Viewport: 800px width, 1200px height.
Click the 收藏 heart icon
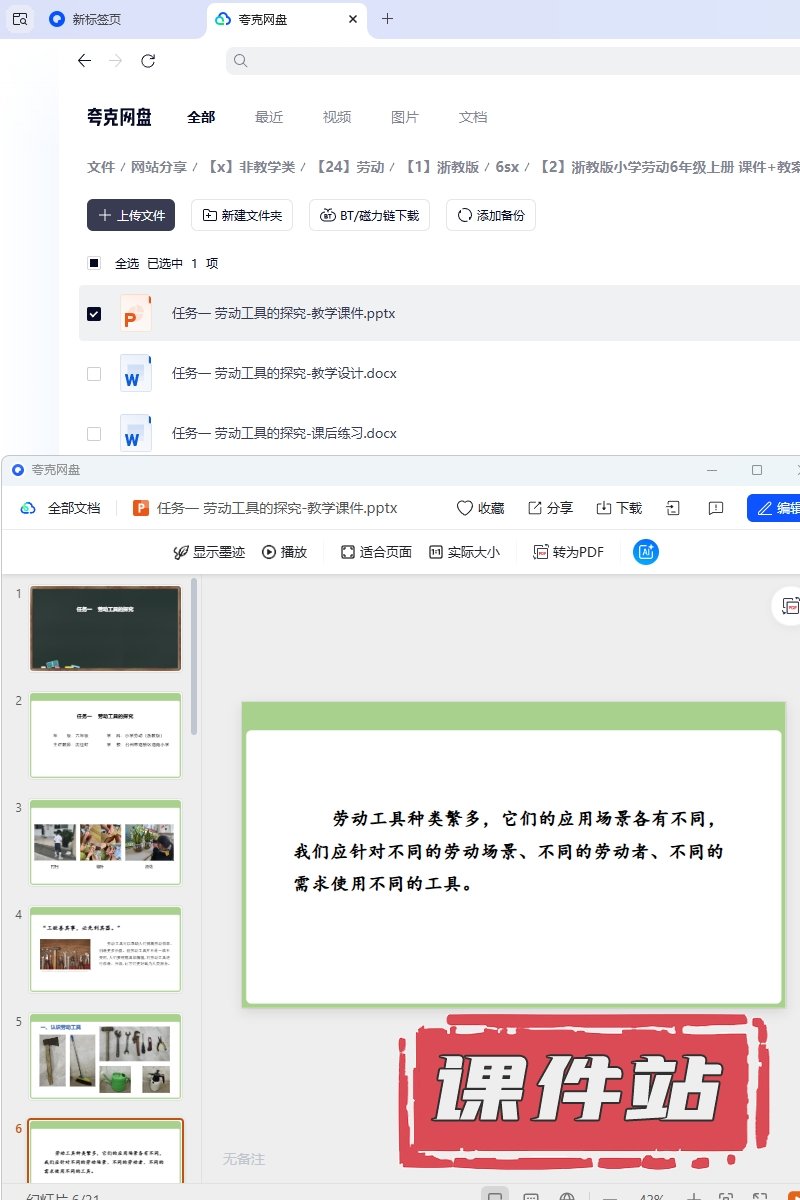tap(465, 508)
